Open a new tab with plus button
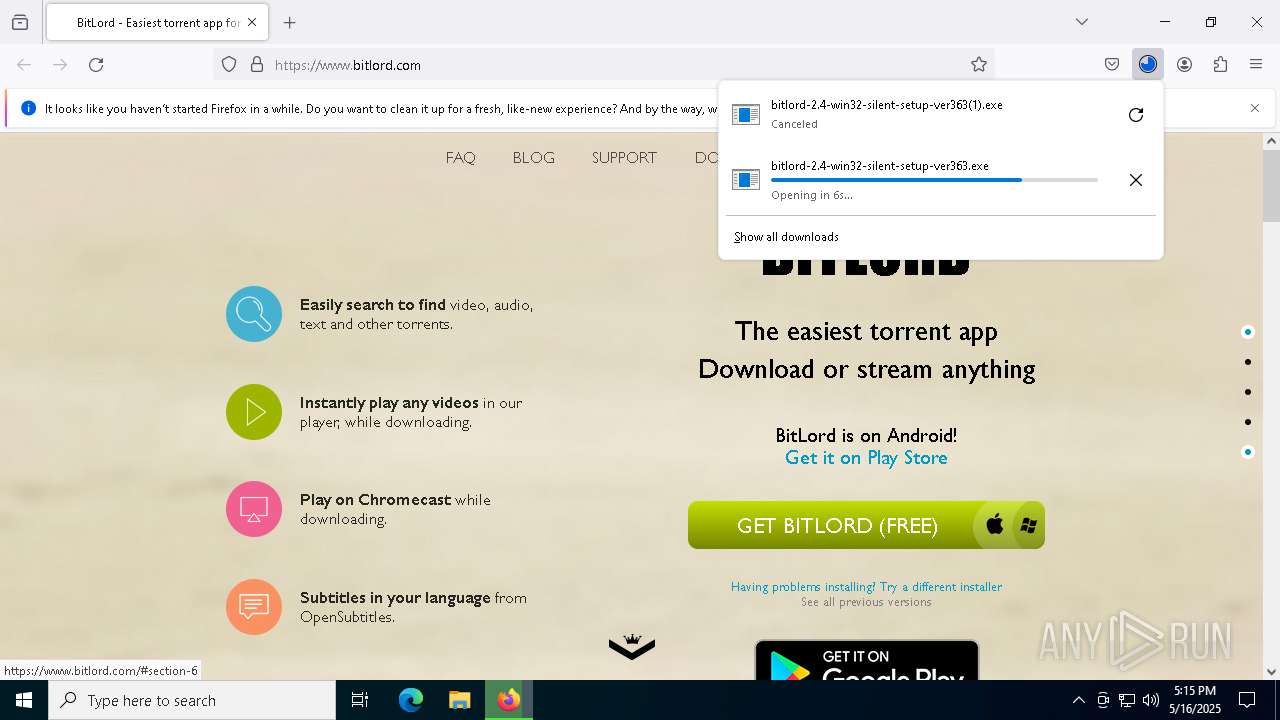This screenshot has height=720, width=1280. [290, 22]
